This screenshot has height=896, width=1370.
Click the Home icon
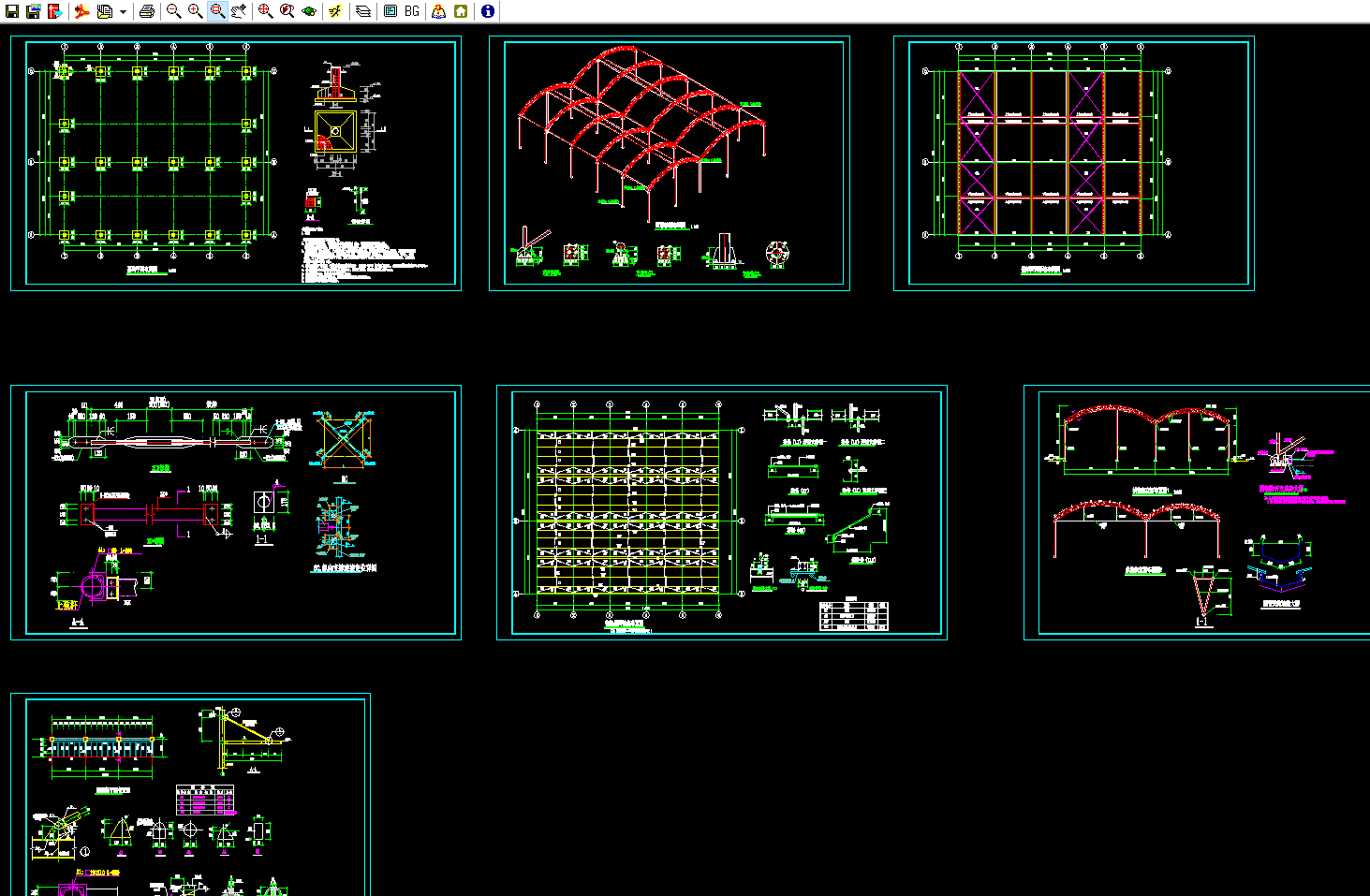click(461, 11)
